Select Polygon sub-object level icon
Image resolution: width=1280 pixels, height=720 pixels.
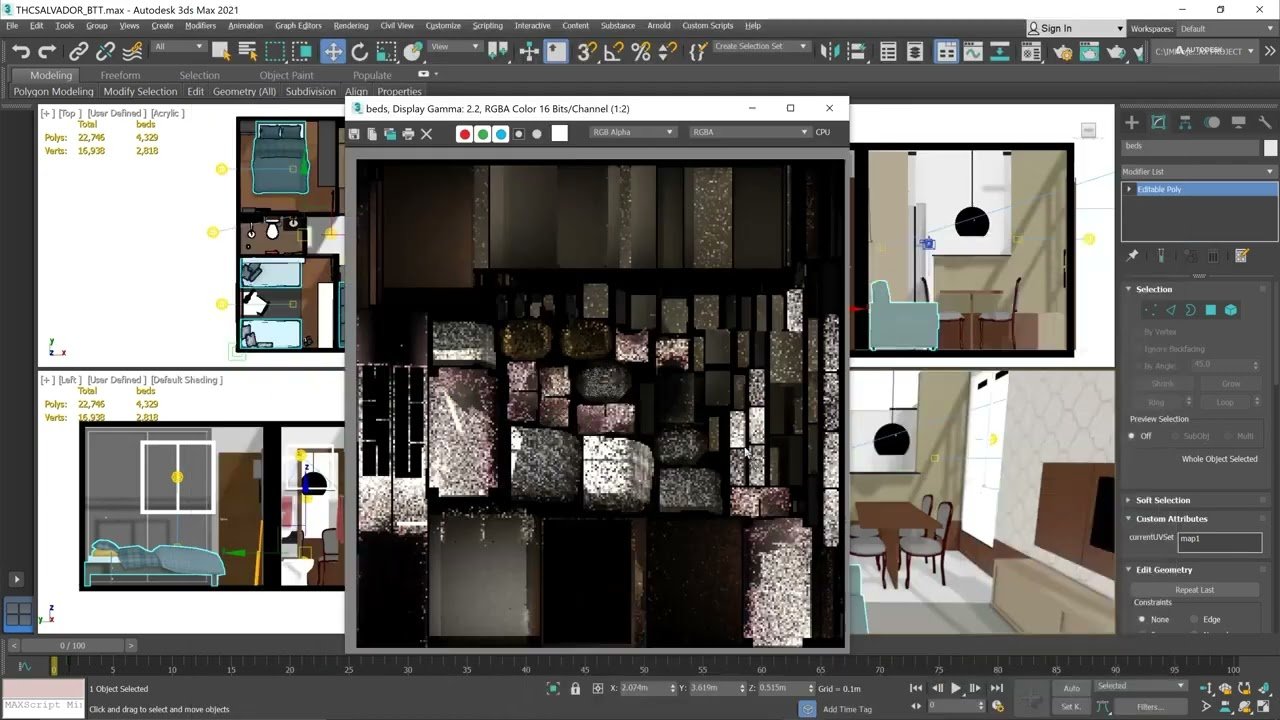[1210, 310]
